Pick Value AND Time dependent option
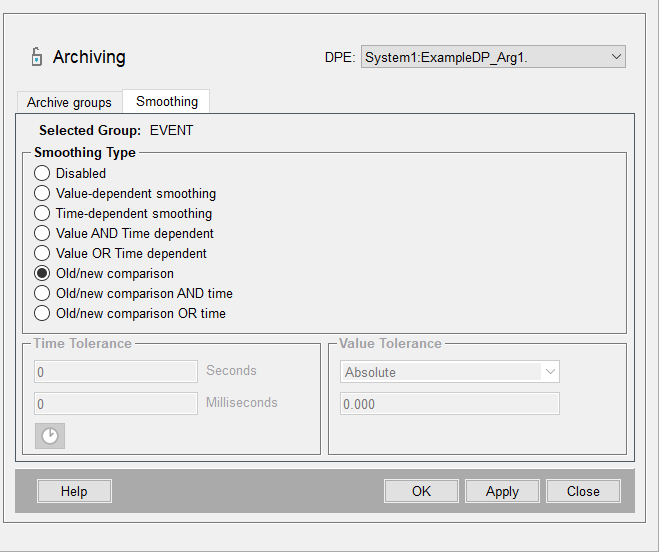The width and height of the screenshot is (659, 552). [x=42, y=233]
